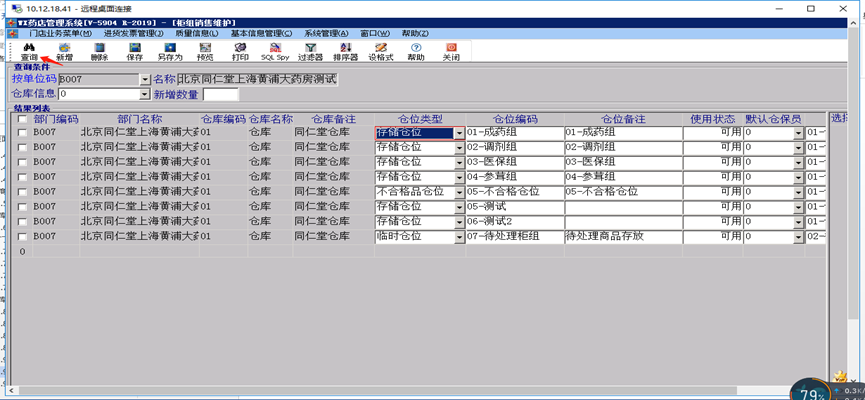Open 默认仓保员 dropdown for 01-成药组 row

pos(798,133)
